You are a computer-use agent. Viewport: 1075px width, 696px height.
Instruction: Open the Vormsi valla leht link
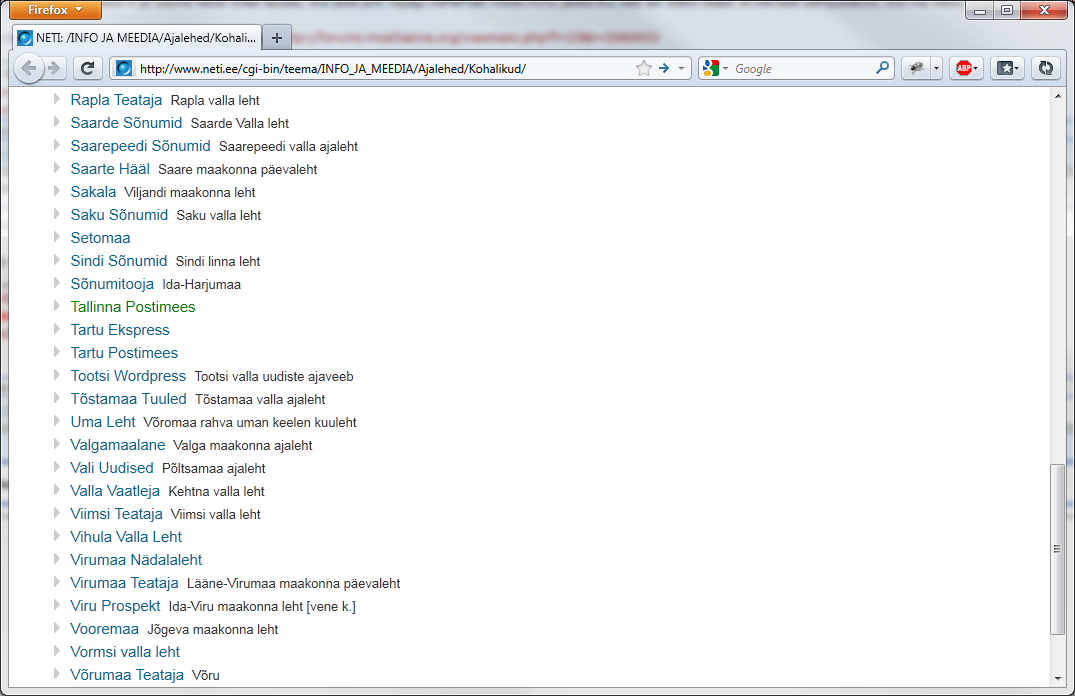click(125, 651)
